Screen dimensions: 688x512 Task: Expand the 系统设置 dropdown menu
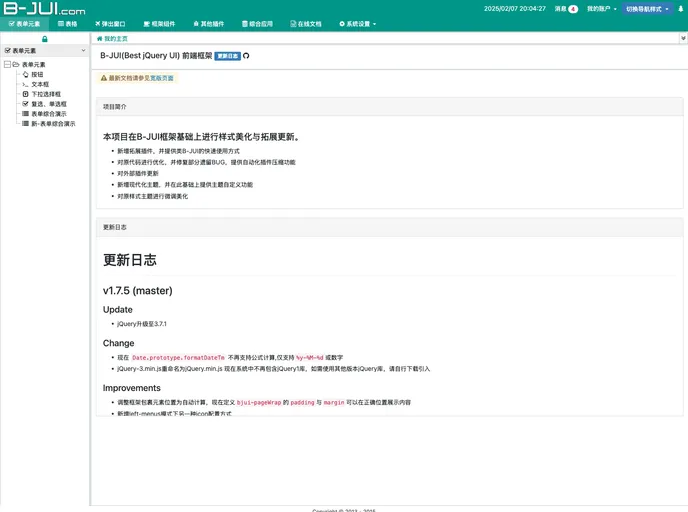click(x=358, y=24)
